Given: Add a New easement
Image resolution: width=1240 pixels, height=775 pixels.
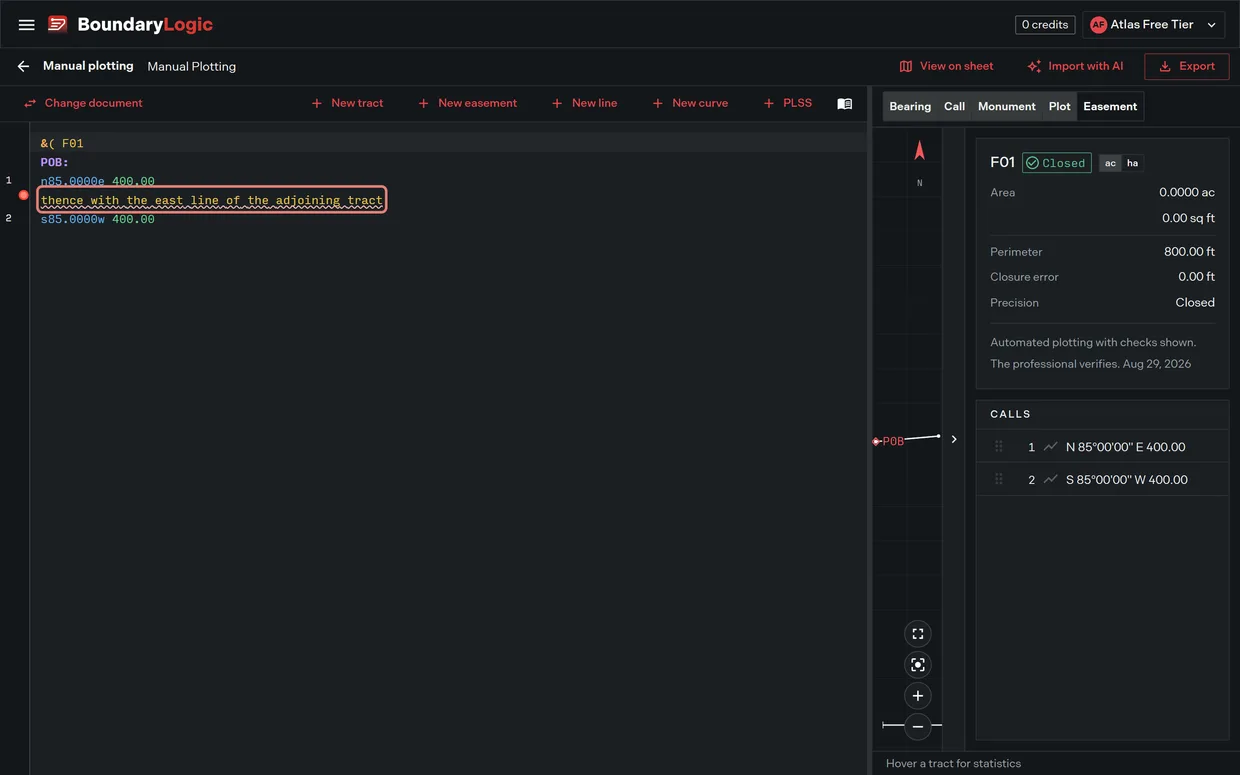Looking at the screenshot, I should click(x=467, y=103).
